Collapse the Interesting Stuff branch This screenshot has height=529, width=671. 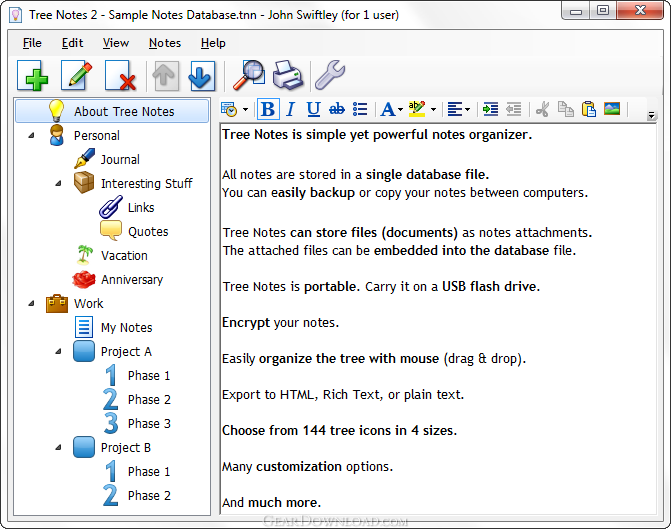pos(59,184)
